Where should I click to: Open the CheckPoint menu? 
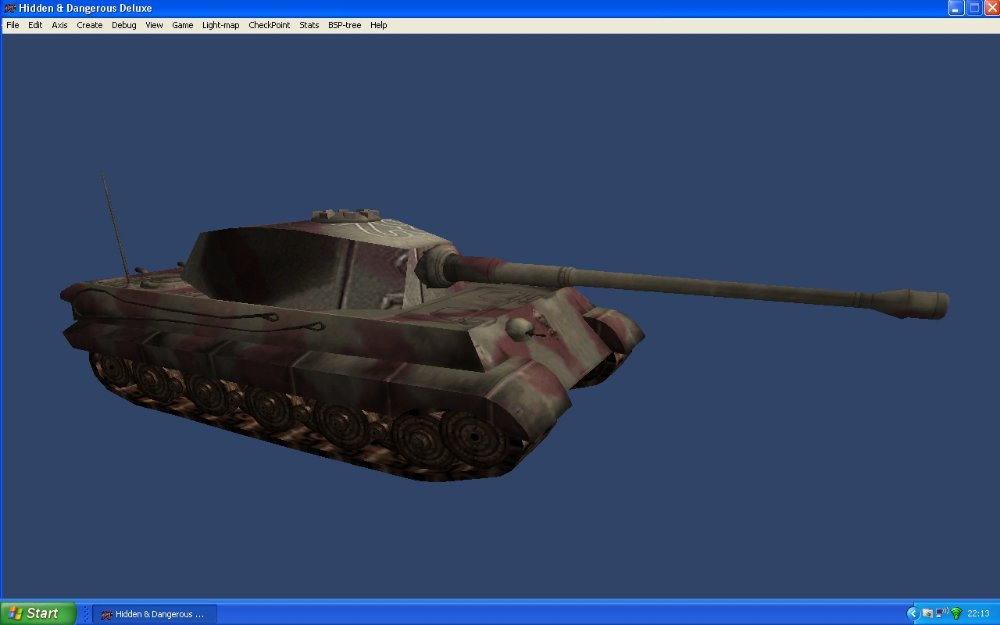(269, 25)
